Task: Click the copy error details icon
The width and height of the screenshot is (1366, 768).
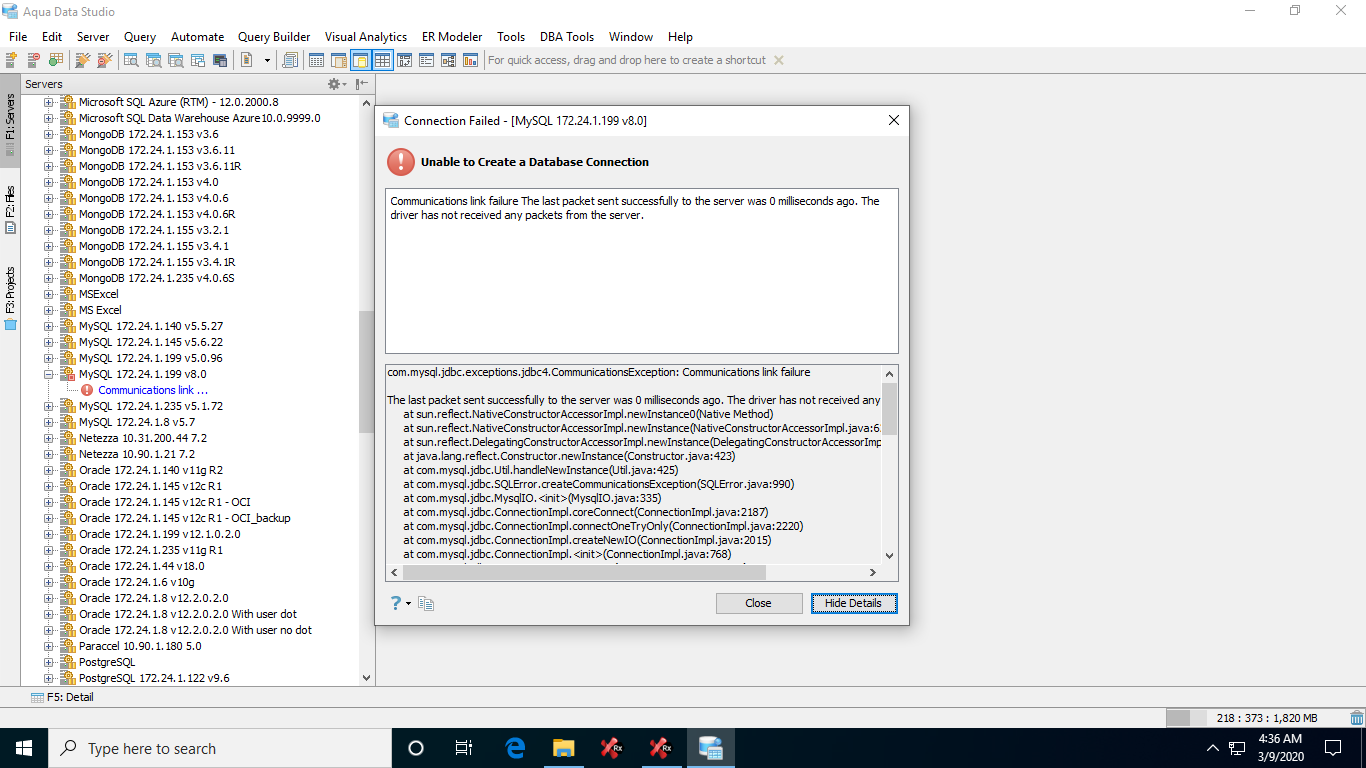Action: (426, 603)
